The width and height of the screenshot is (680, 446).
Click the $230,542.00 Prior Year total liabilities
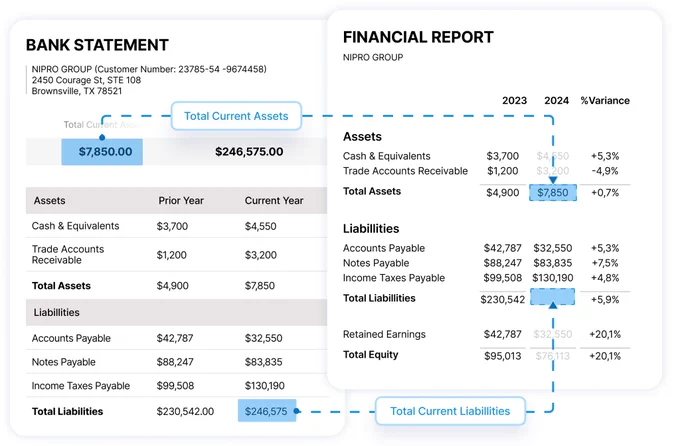[185, 411]
